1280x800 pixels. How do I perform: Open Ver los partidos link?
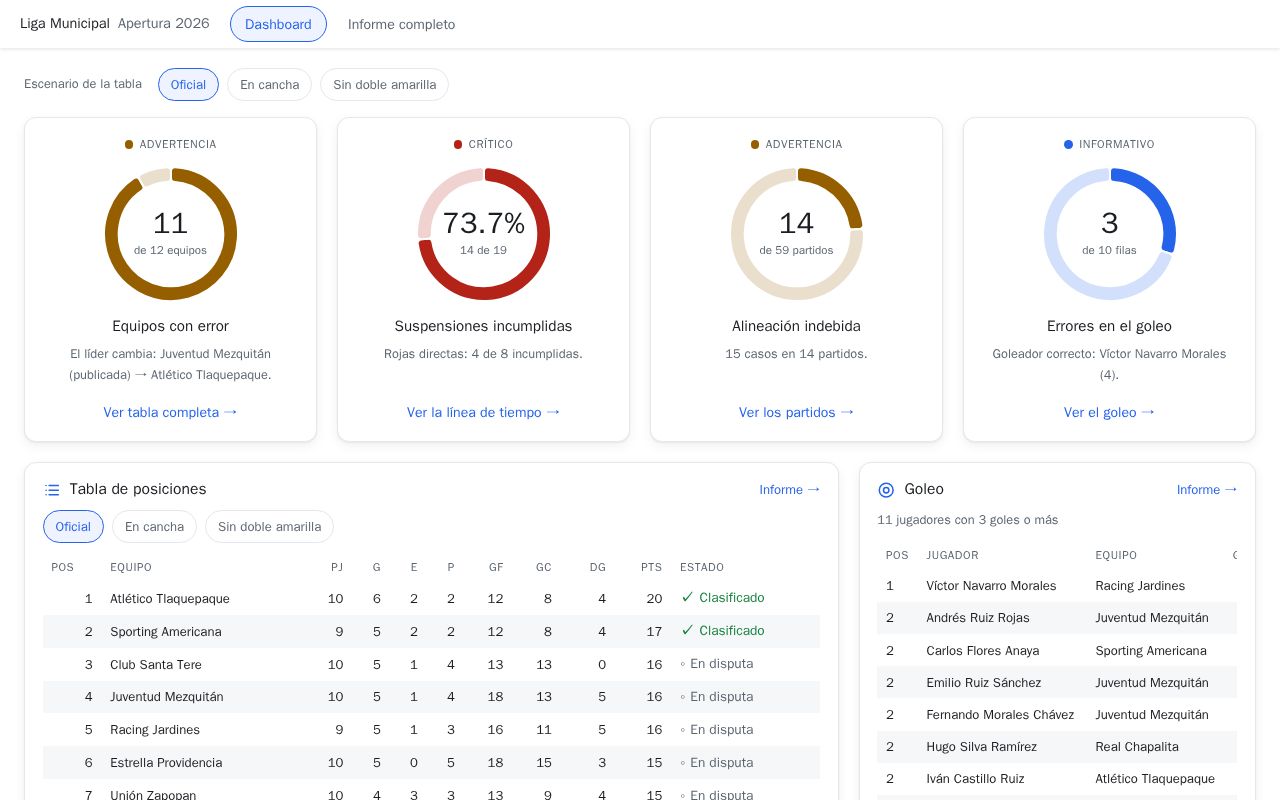click(x=796, y=412)
